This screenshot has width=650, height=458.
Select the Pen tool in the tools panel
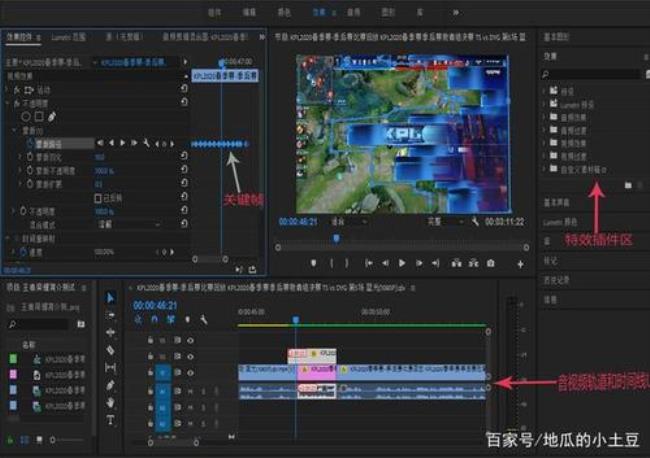click(x=111, y=385)
